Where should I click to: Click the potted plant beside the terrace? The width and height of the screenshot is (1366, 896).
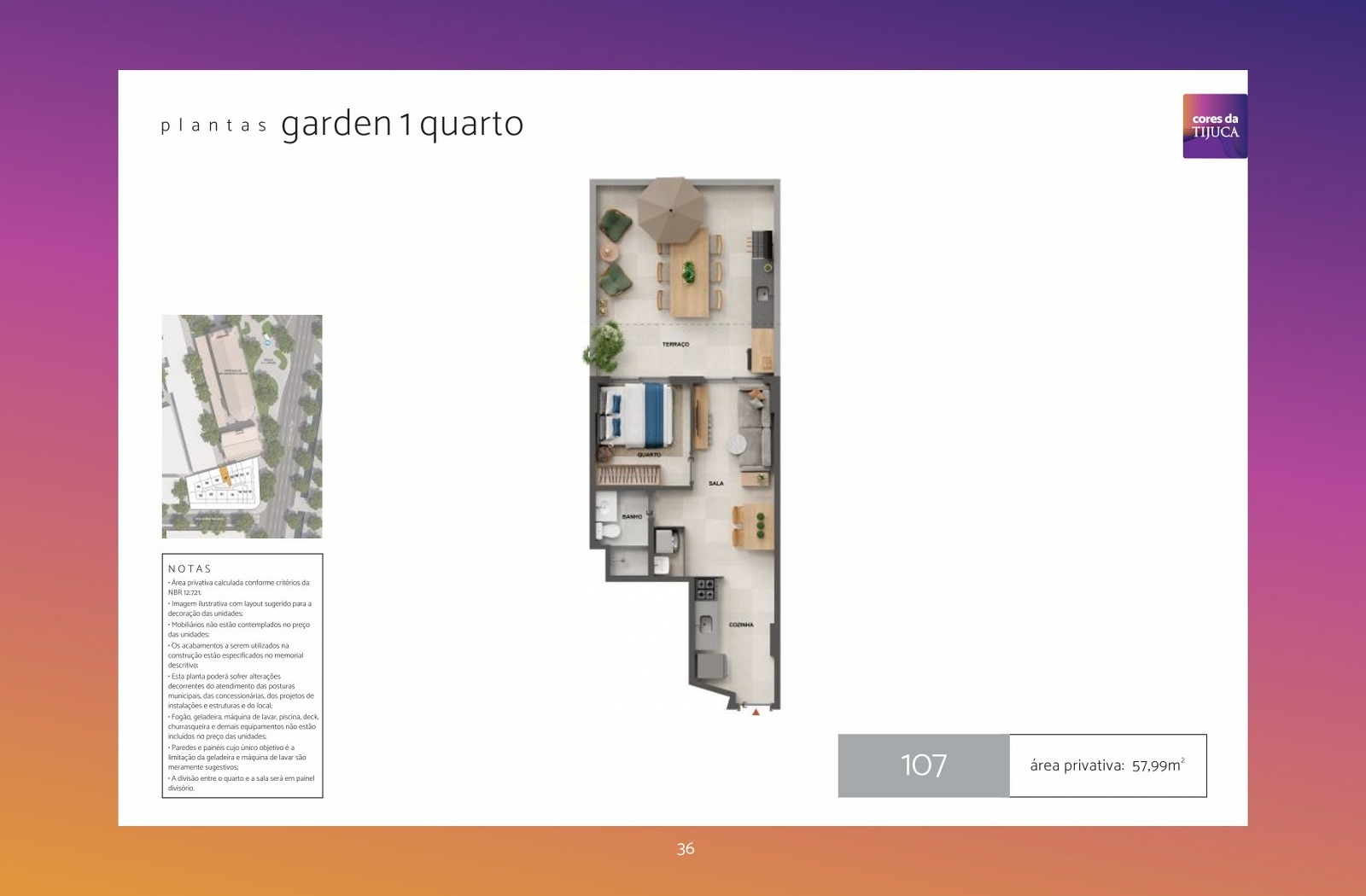pos(603,345)
